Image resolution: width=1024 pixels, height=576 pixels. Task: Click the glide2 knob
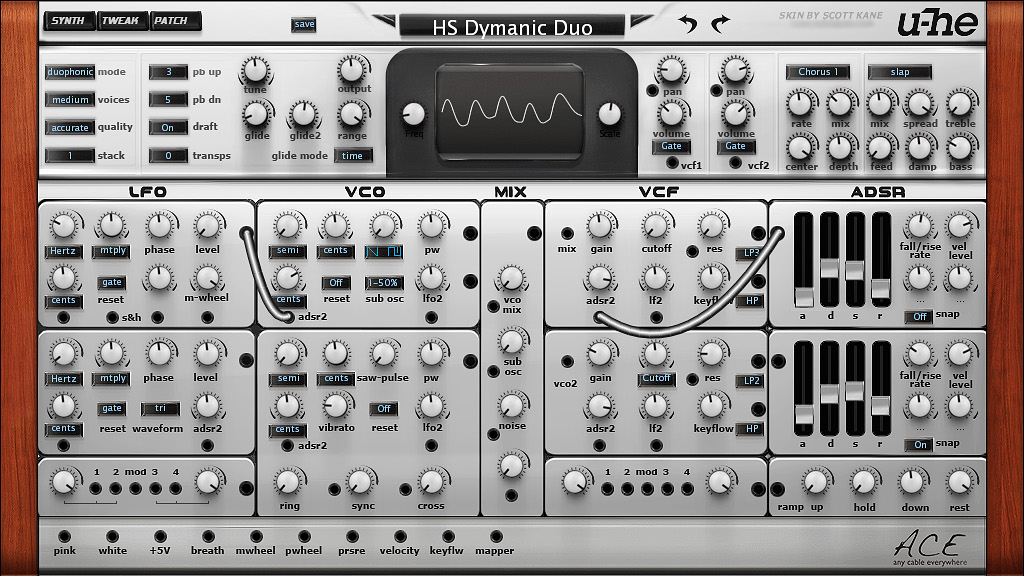click(304, 115)
